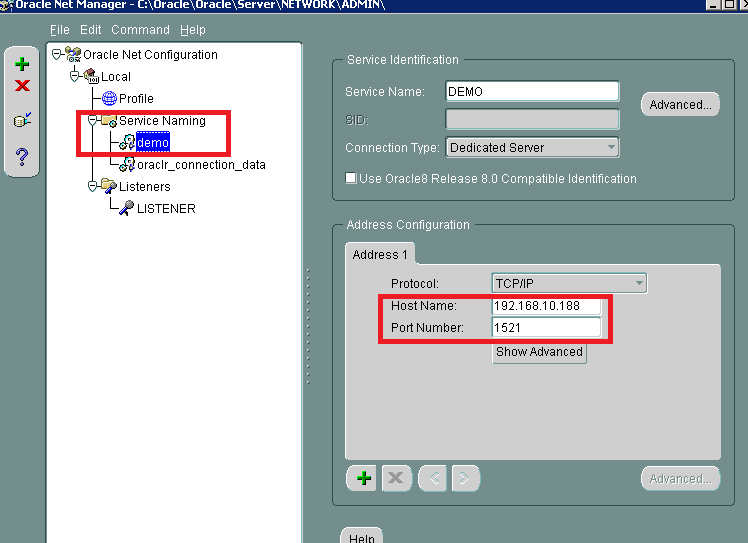The image size is (748, 543).
Task: Click the previous address left arrow button
Action: pyautogui.click(x=433, y=478)
